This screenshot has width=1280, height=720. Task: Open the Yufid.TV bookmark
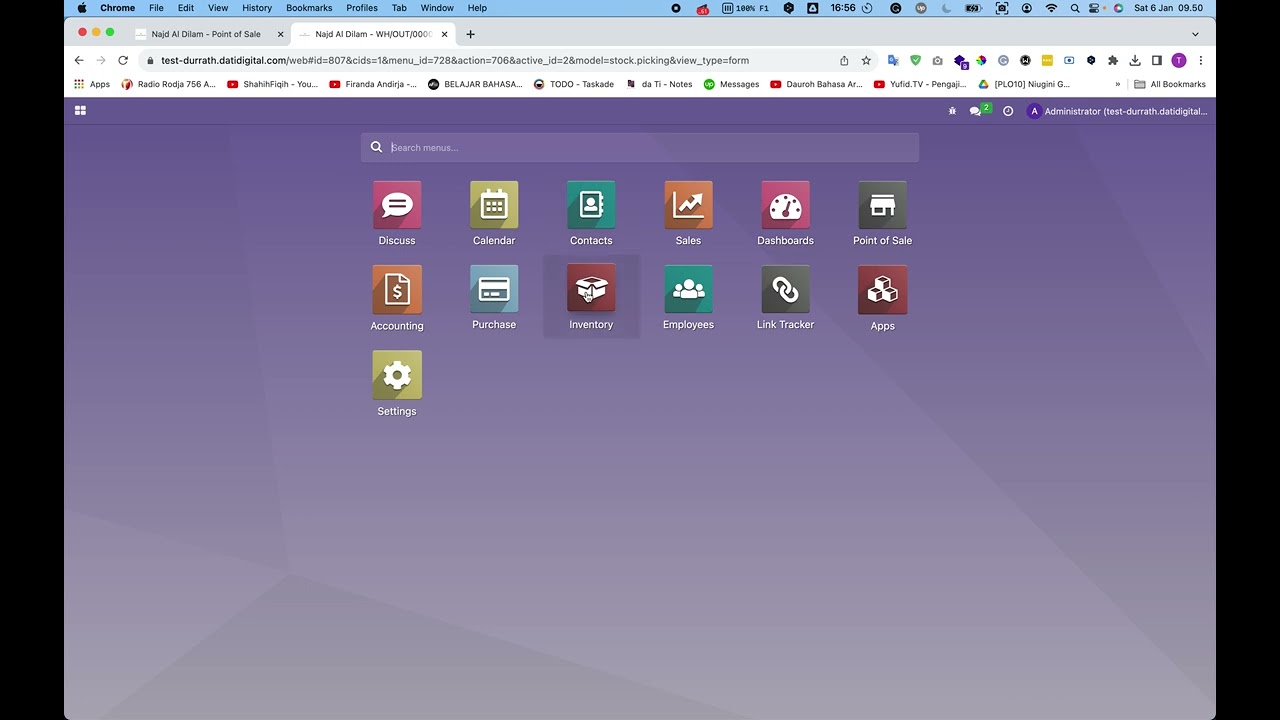pyautogui.click(x=919, y=84)
